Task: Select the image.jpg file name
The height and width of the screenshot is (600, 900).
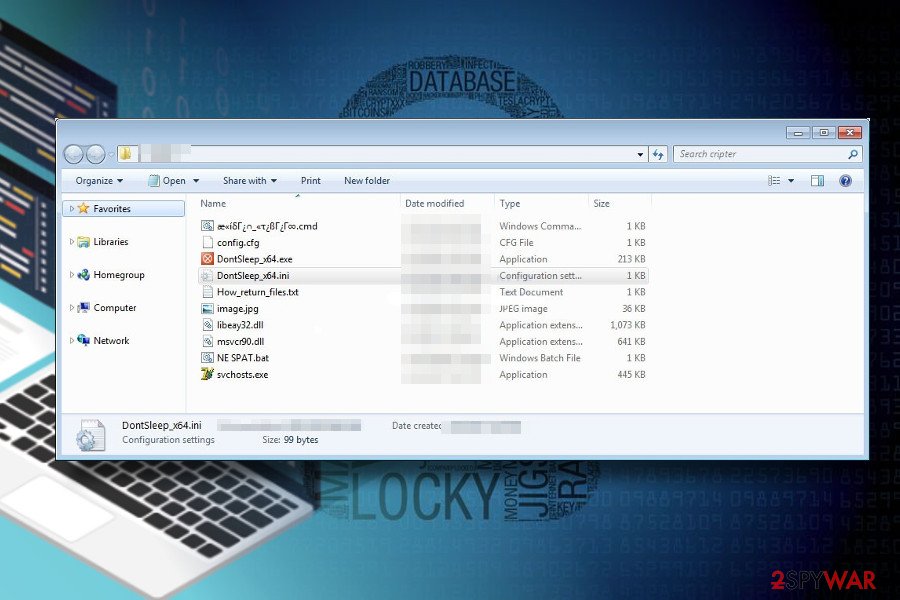Action: pyautogui.click(x=238, y=309)
